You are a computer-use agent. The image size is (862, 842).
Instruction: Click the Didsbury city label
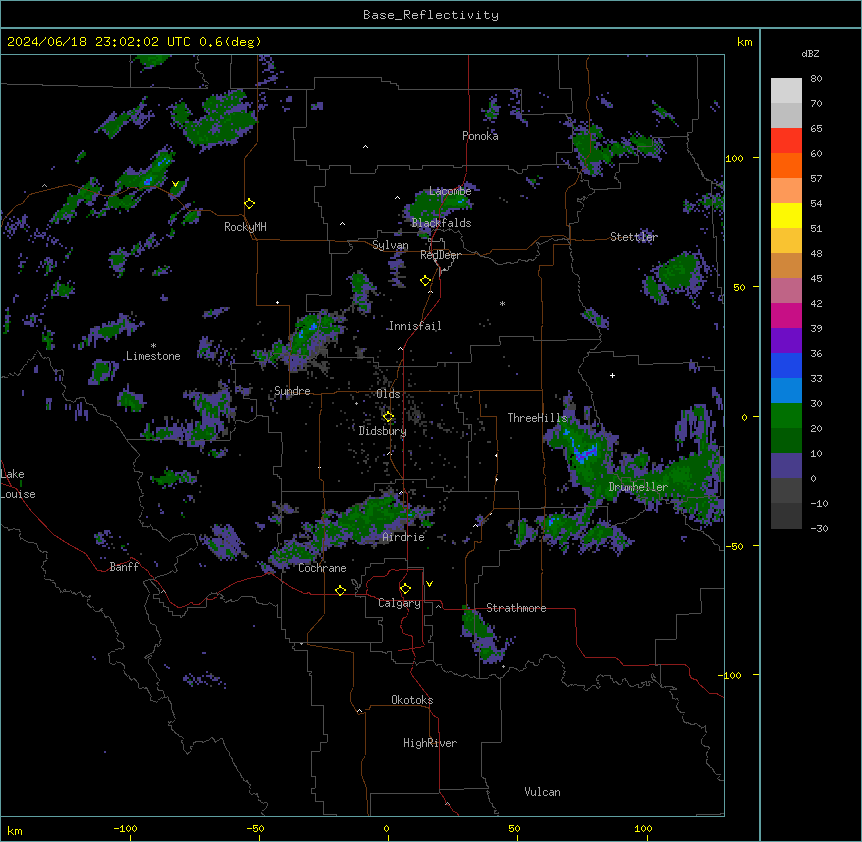(383, 431)
